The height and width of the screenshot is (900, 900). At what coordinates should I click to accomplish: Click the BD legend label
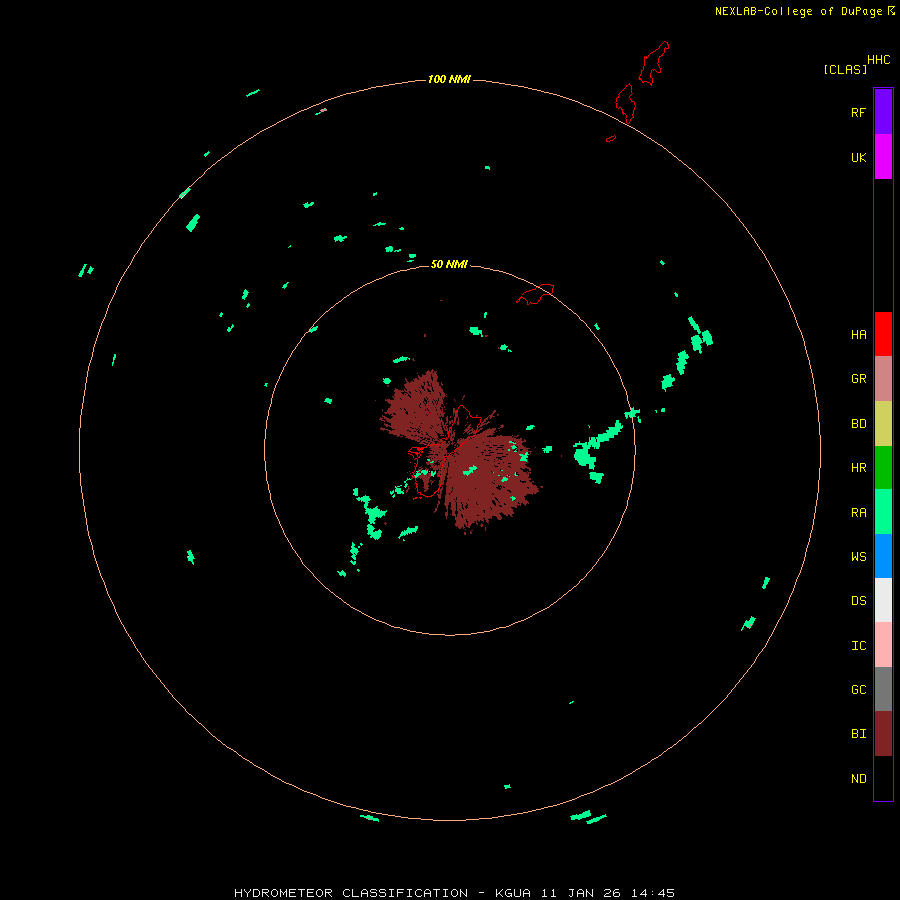tap(858, 423)
